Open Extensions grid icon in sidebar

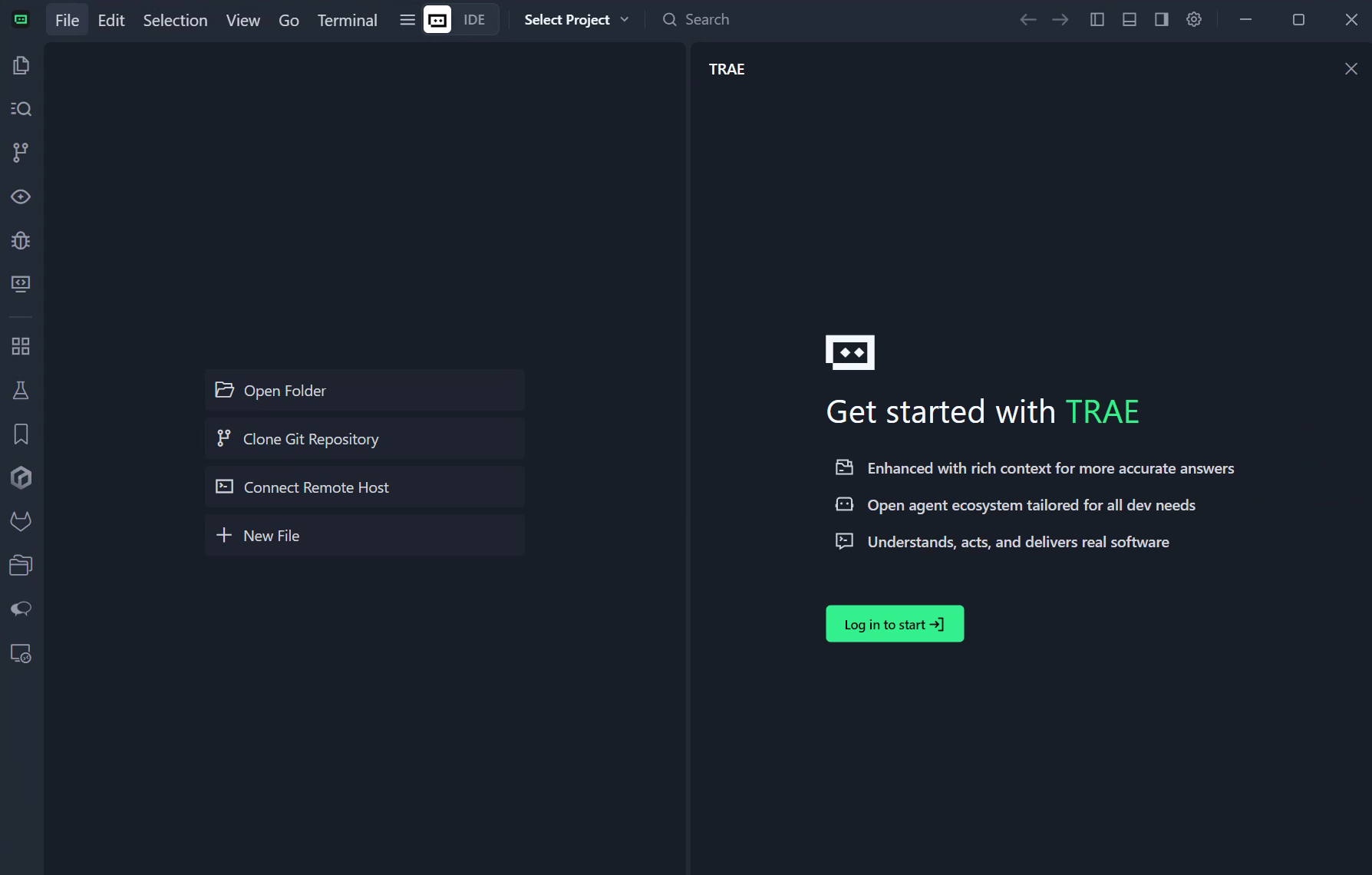21,346
